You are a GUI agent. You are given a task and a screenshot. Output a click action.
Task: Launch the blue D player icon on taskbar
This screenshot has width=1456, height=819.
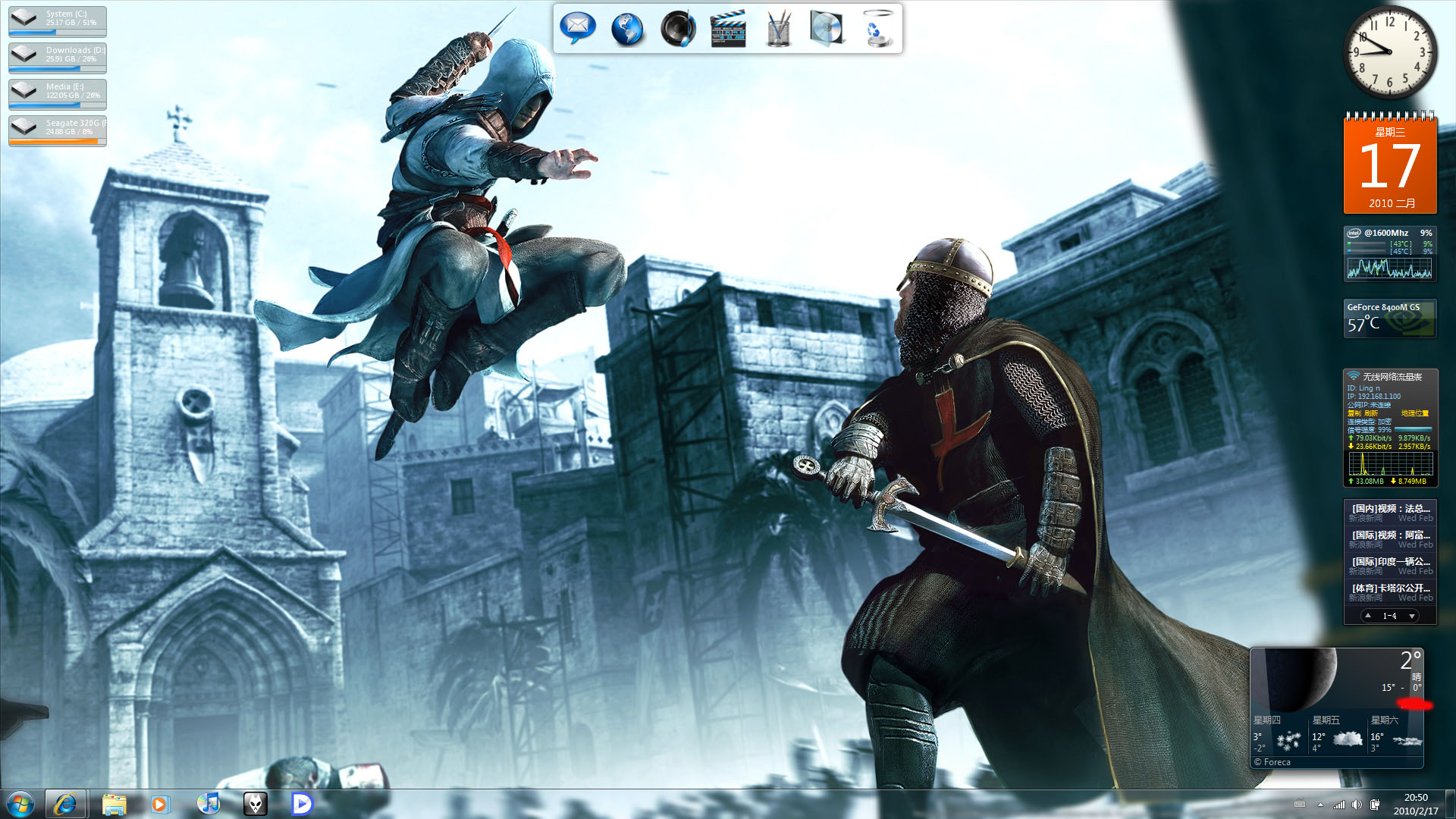(x=302, y=804)
